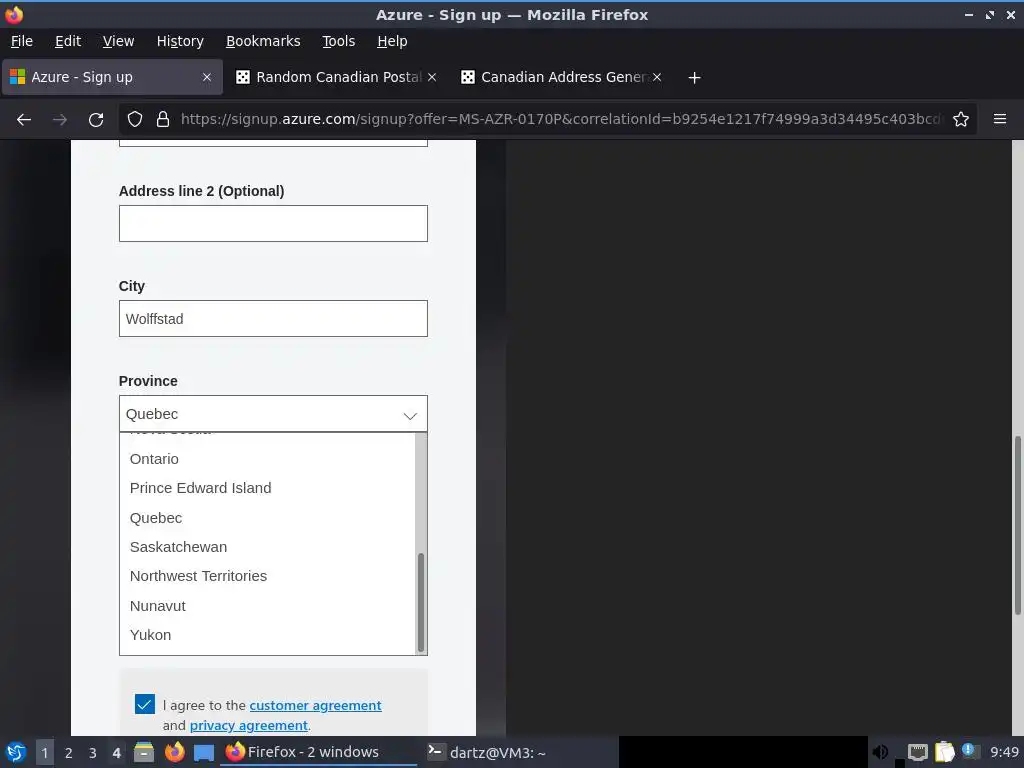This screenshot has width=1024, height=768.
Task: Open the taskbar start menu icon
Action: [15, 752]
